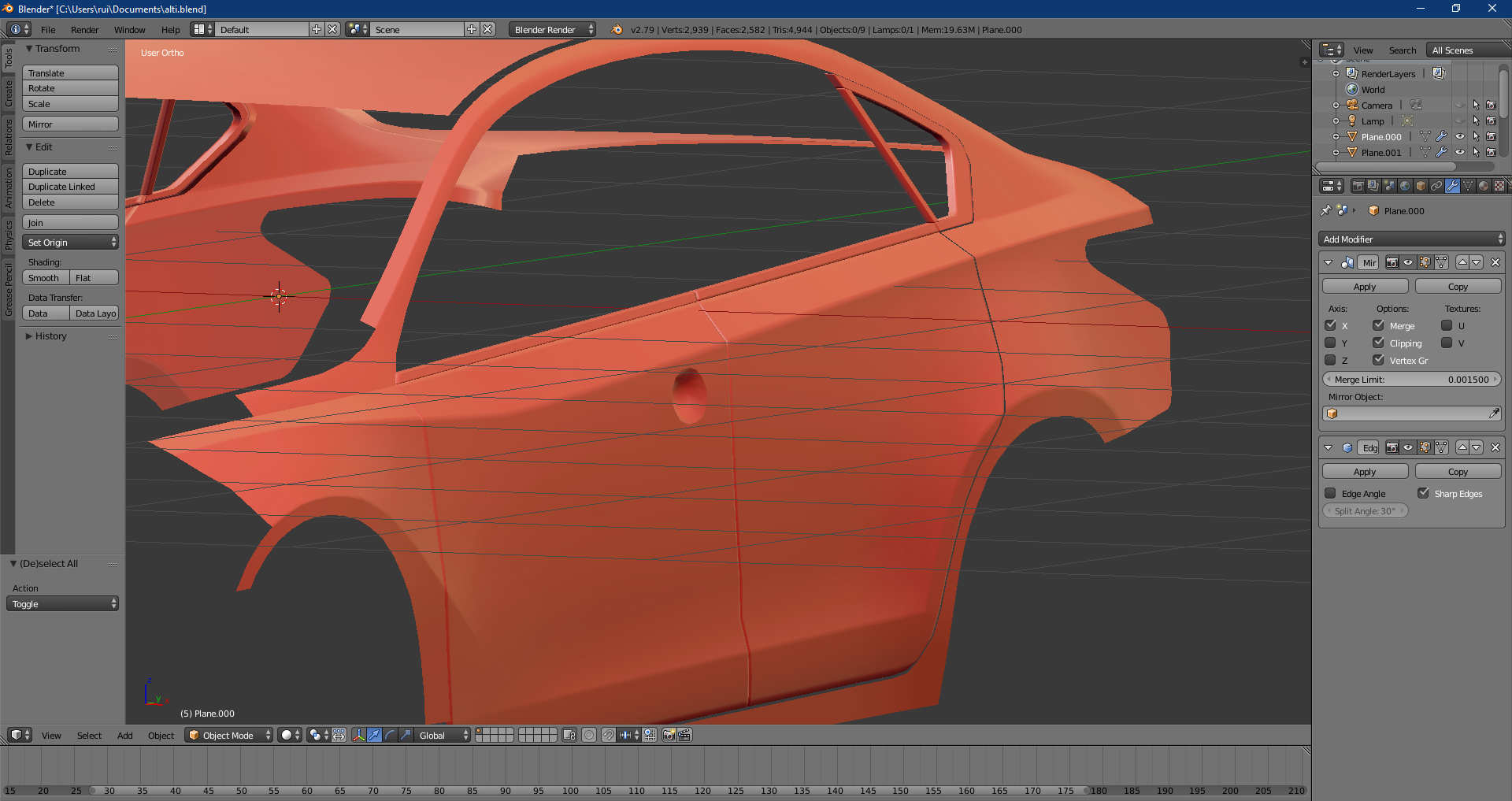
Task: Enable the Y axis mirror checkbox
Action: tap(1331, 343)
